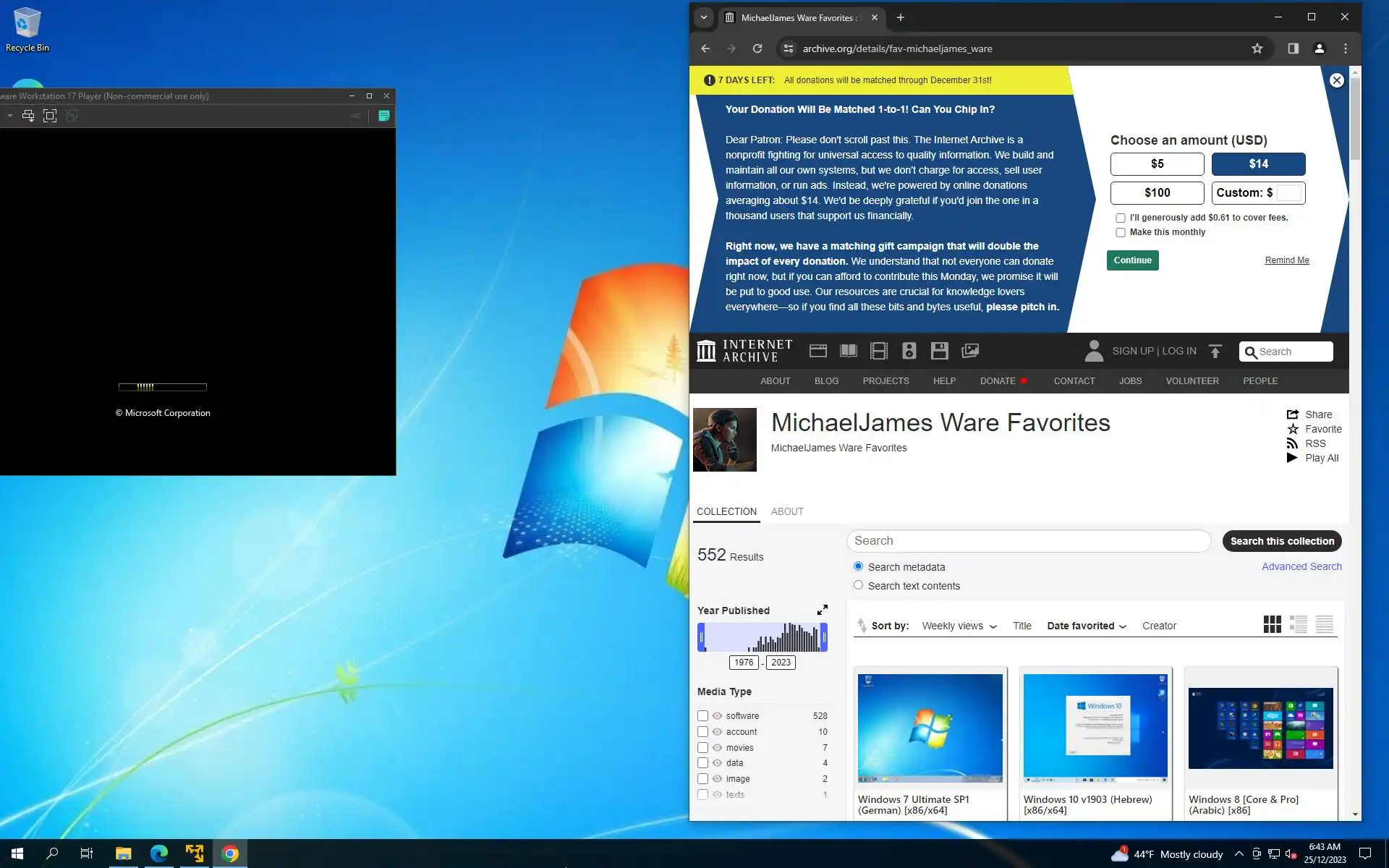Check the software media type filter
The width and height of the screenshot is (1389, 868).
pos(702,715)
